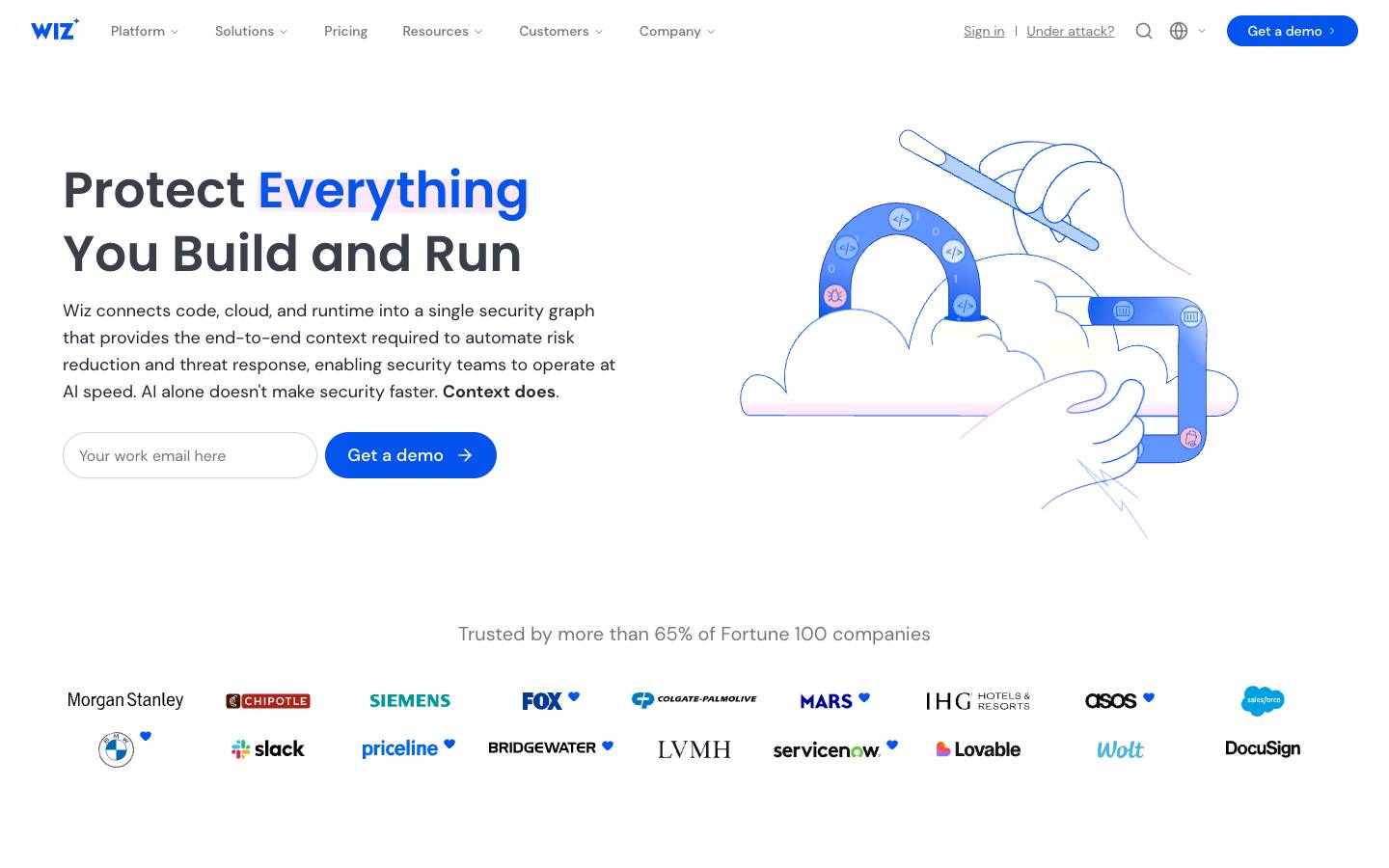Open the Under attack? link
Screen dimensions: 1389x868
(x=1070, y=31)
